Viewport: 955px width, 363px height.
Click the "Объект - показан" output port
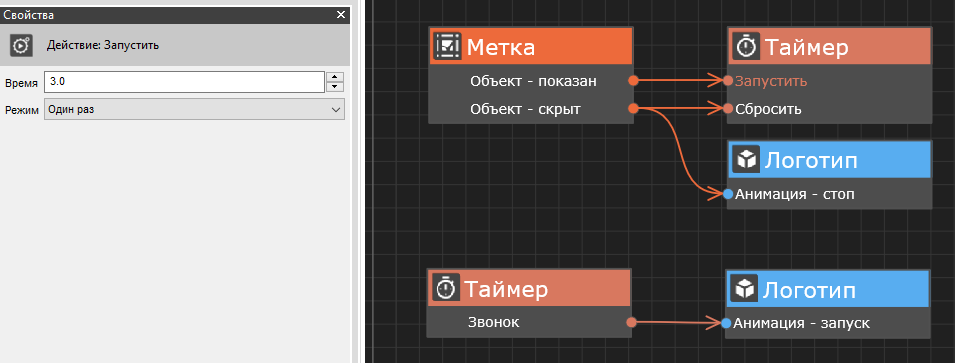click(x=633, y=80)
